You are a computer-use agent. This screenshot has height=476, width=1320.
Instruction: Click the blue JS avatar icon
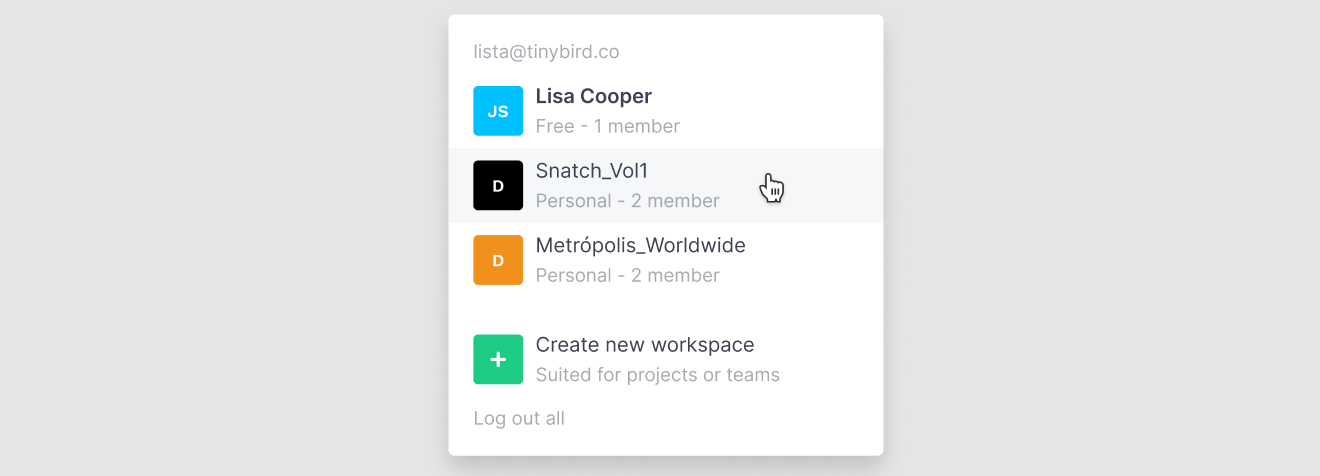(498, 111)
